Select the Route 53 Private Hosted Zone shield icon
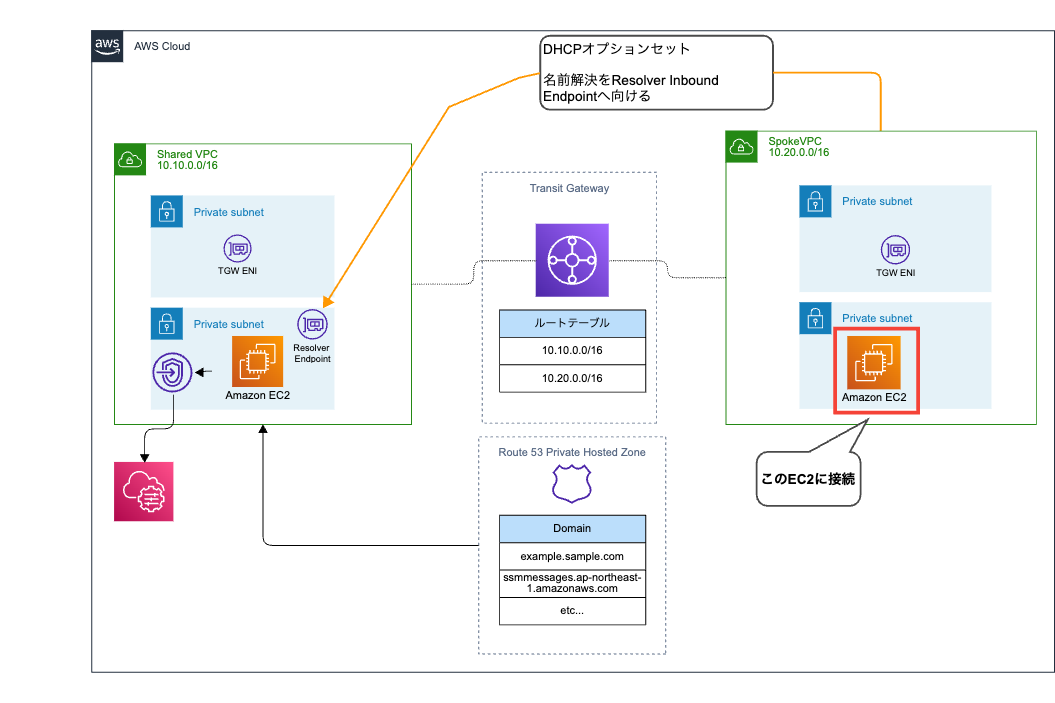1055x703 pixels. 571,483
